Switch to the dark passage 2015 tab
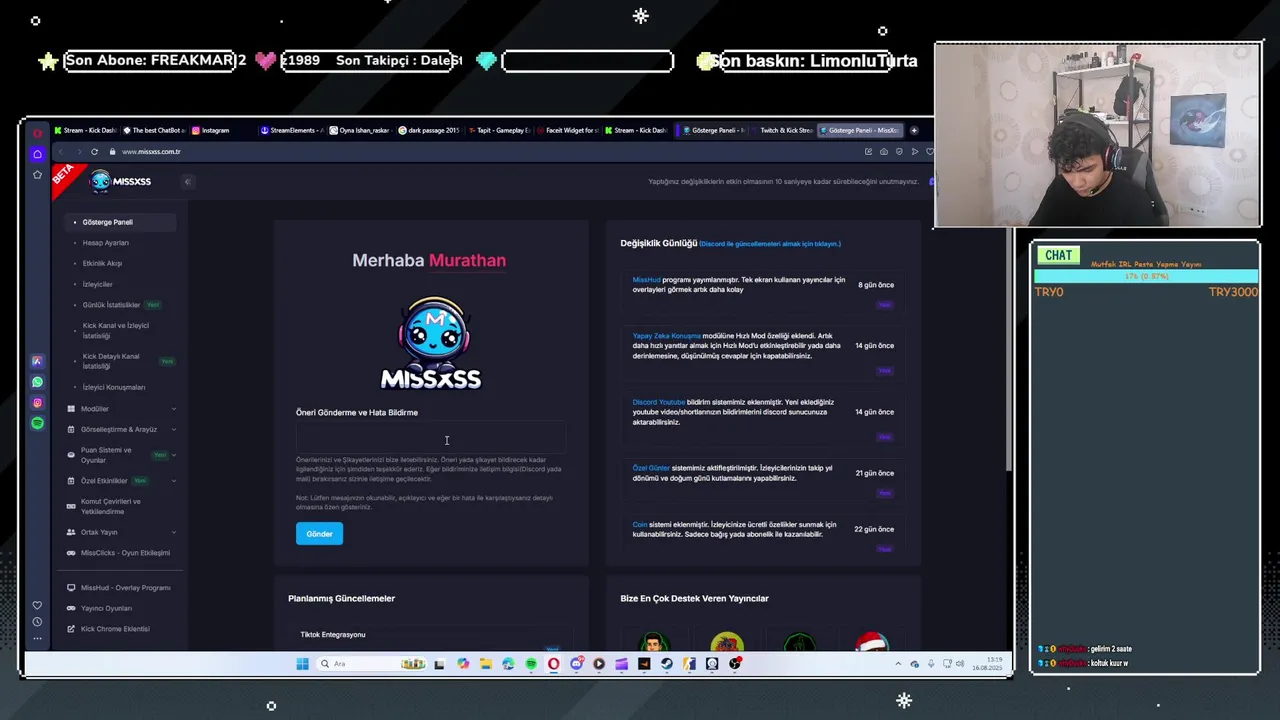Viewport: 1280px width, 720px height. [430, 130]
